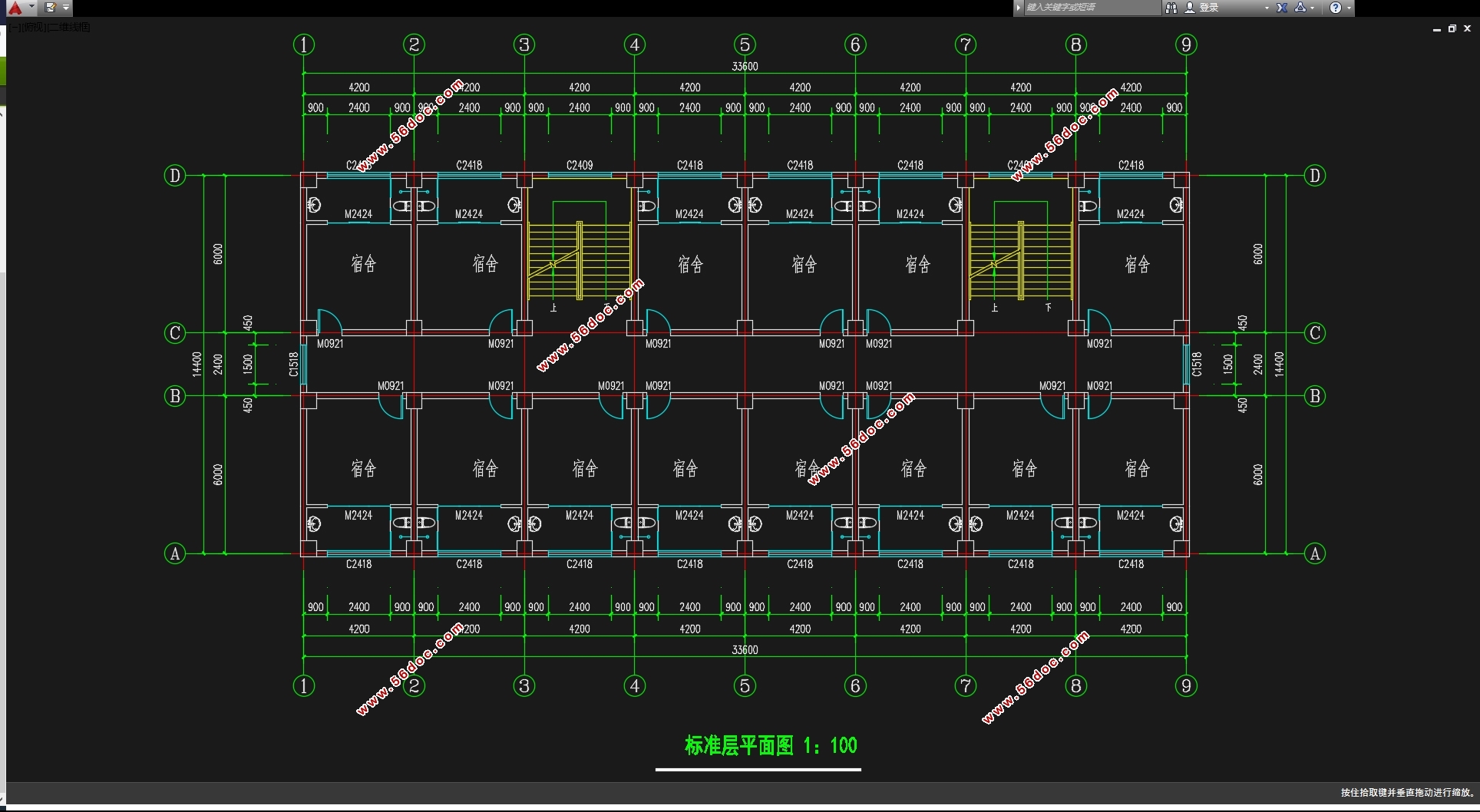This screenshot has height=812, width=1480.
Task: Select axis bubble 7 at the bottom
Action: coord(966,685)
